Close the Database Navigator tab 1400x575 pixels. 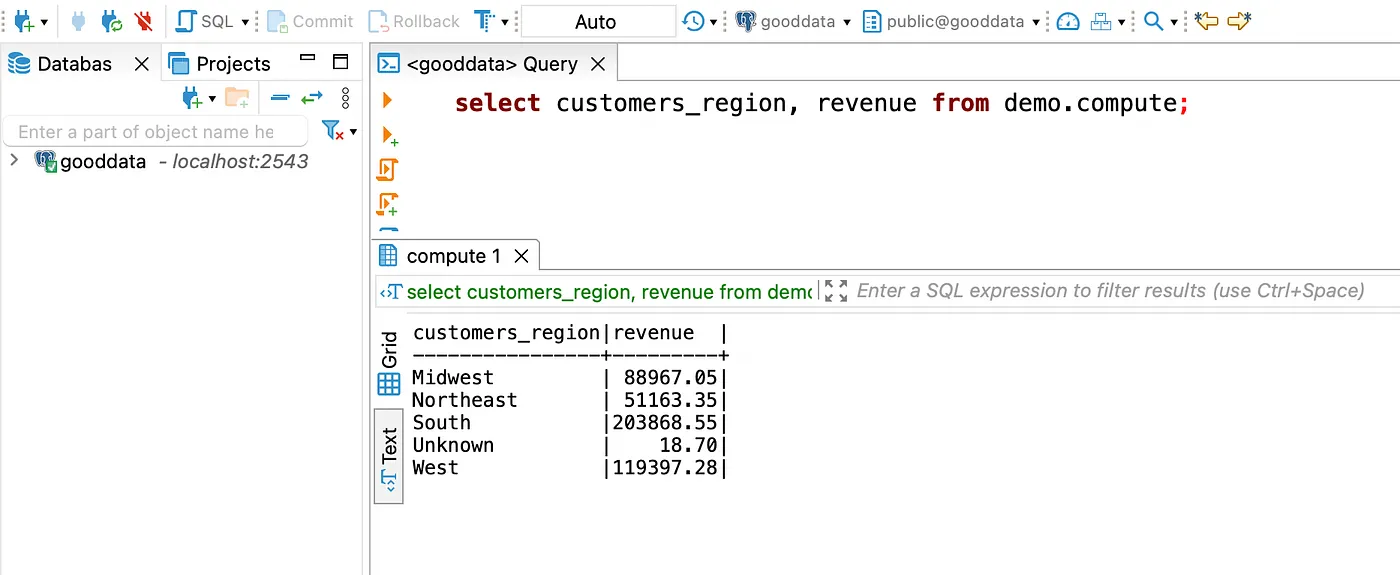pos(142,64)
